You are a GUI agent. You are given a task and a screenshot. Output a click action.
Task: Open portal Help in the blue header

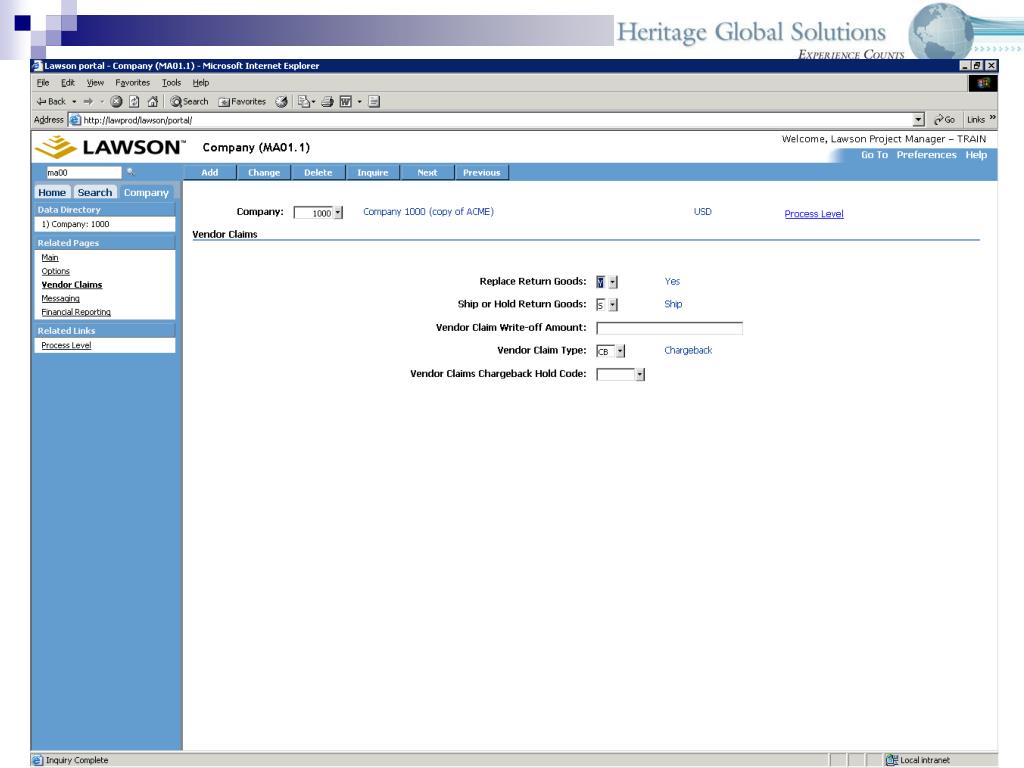976,155
